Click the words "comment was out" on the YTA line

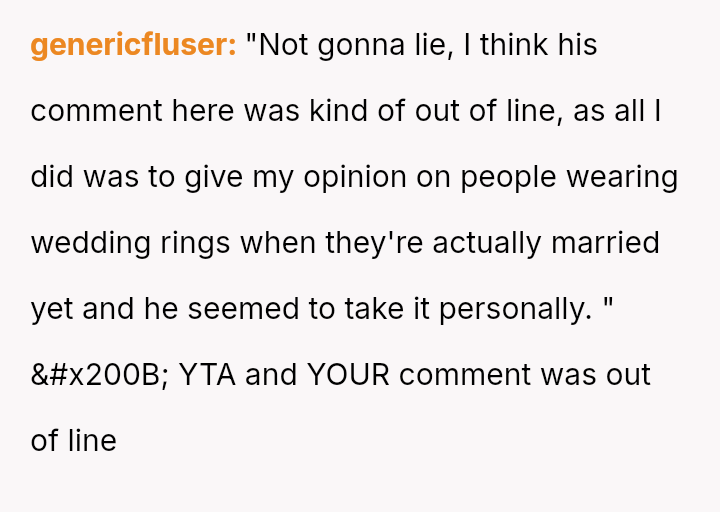tap(525, 375)
